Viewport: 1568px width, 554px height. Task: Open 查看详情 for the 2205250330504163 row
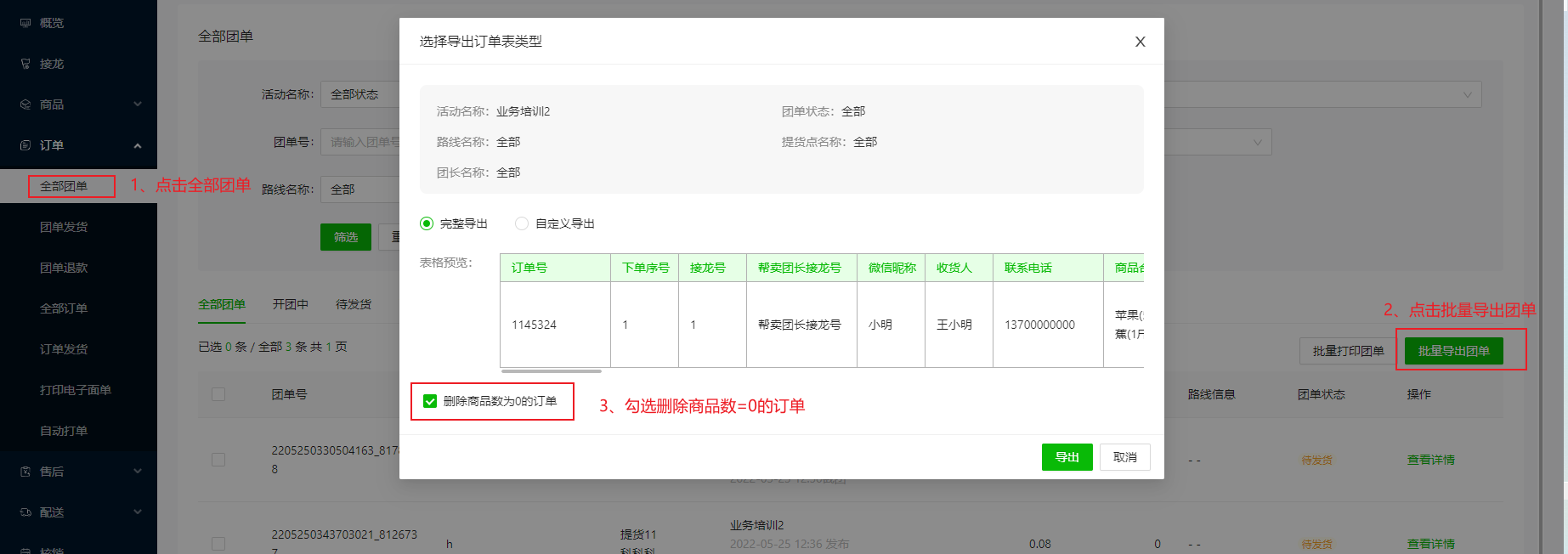(1431, 460)
